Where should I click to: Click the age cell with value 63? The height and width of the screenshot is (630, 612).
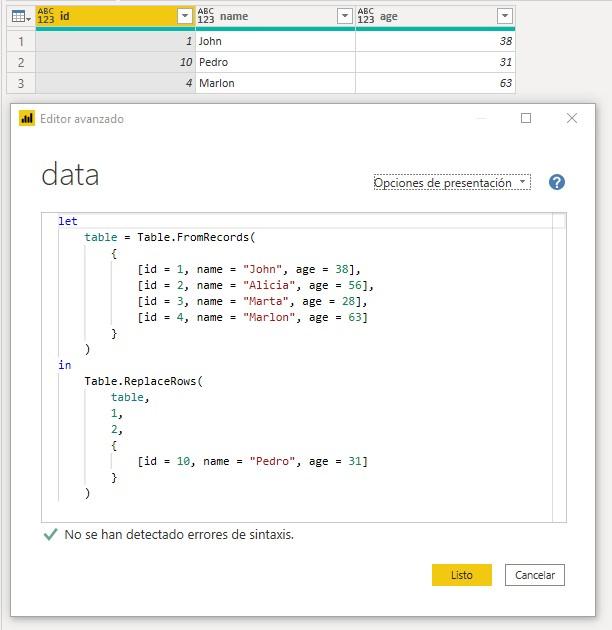[x=435, y=83]
